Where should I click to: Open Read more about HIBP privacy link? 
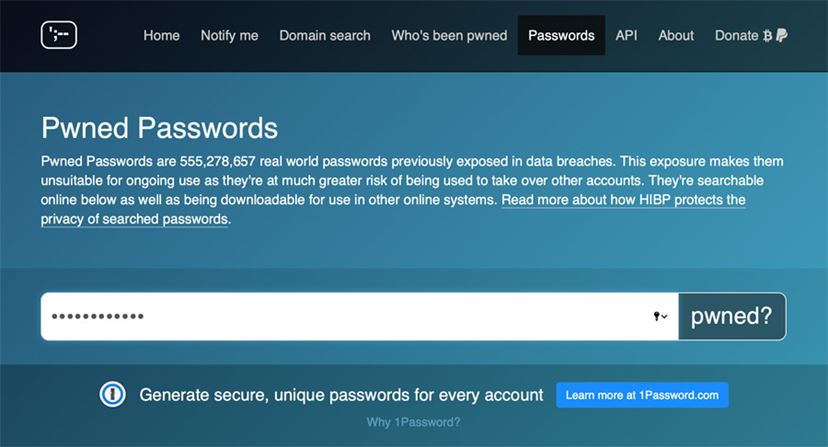point(393,209)
